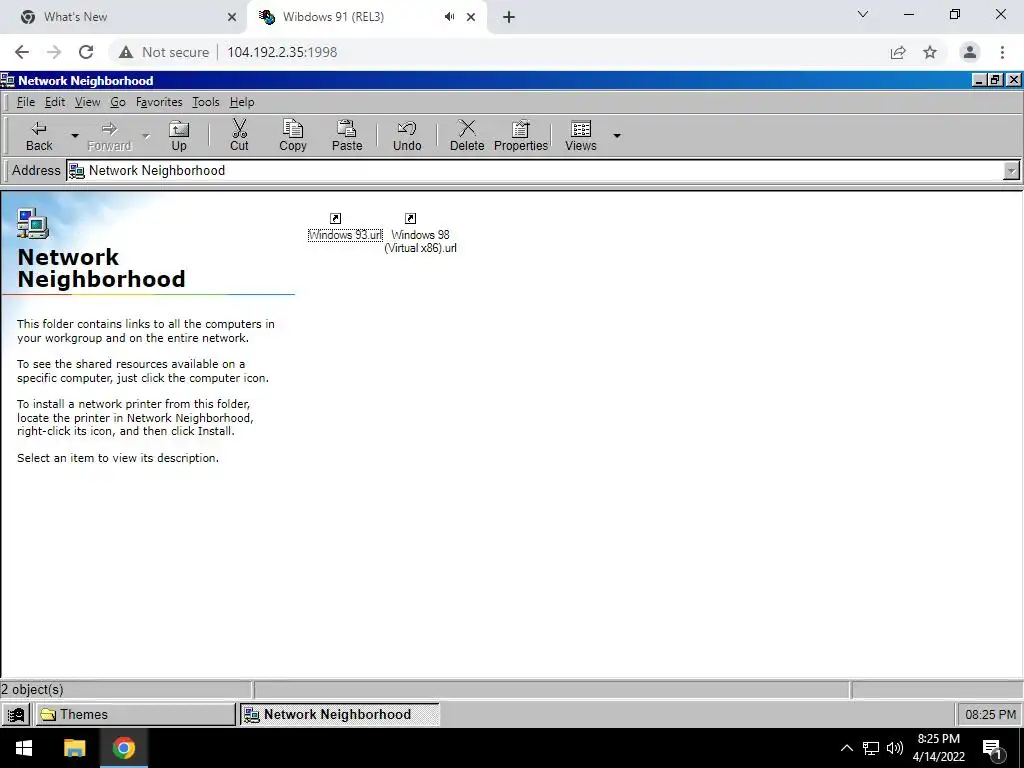1024x768 pixels.
Task: Click the Undo toolbar icon
Action: click(x=407, y=128)
